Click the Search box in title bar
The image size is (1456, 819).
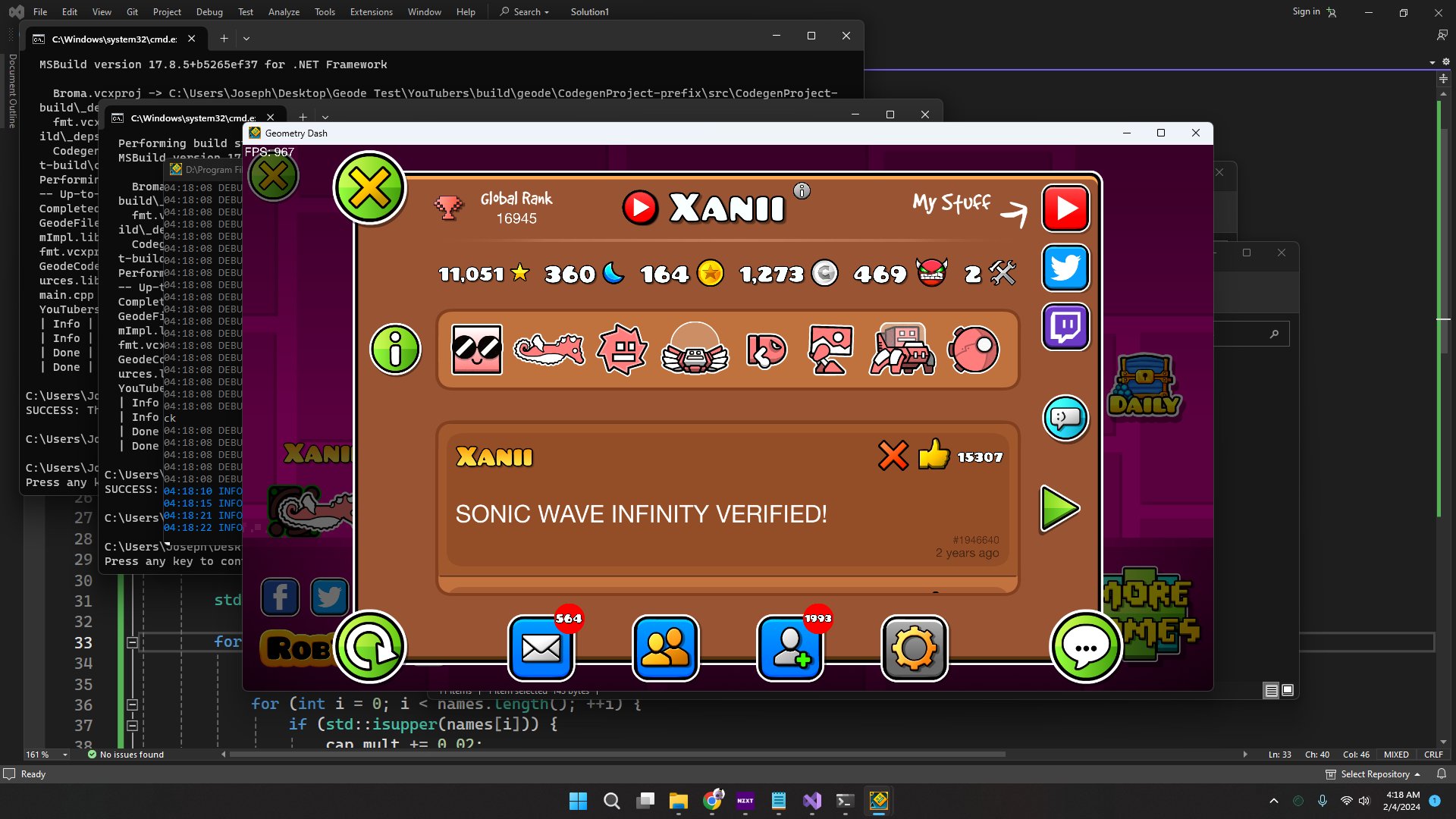[x=524, y=11]
